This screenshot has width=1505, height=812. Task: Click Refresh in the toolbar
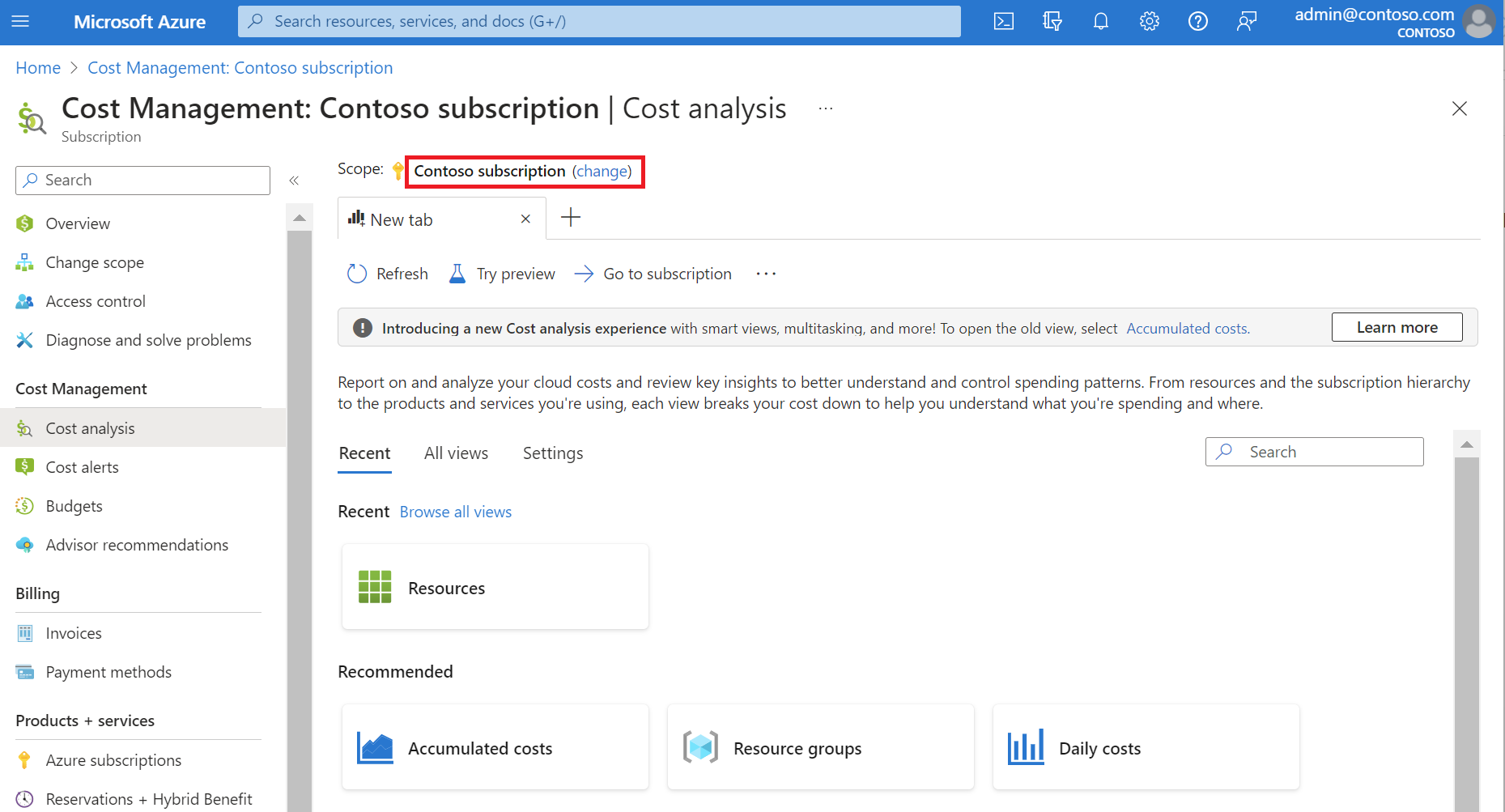[x=388, y=274]
